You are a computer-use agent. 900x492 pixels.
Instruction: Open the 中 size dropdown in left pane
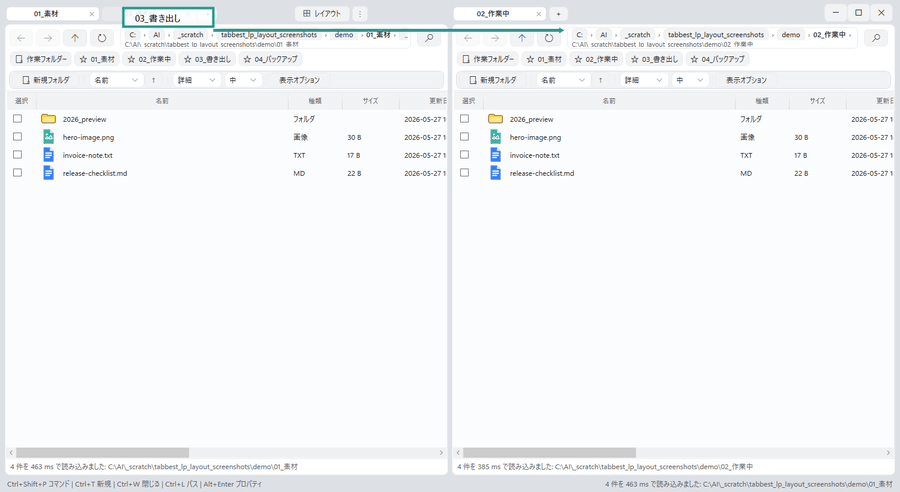242,80
